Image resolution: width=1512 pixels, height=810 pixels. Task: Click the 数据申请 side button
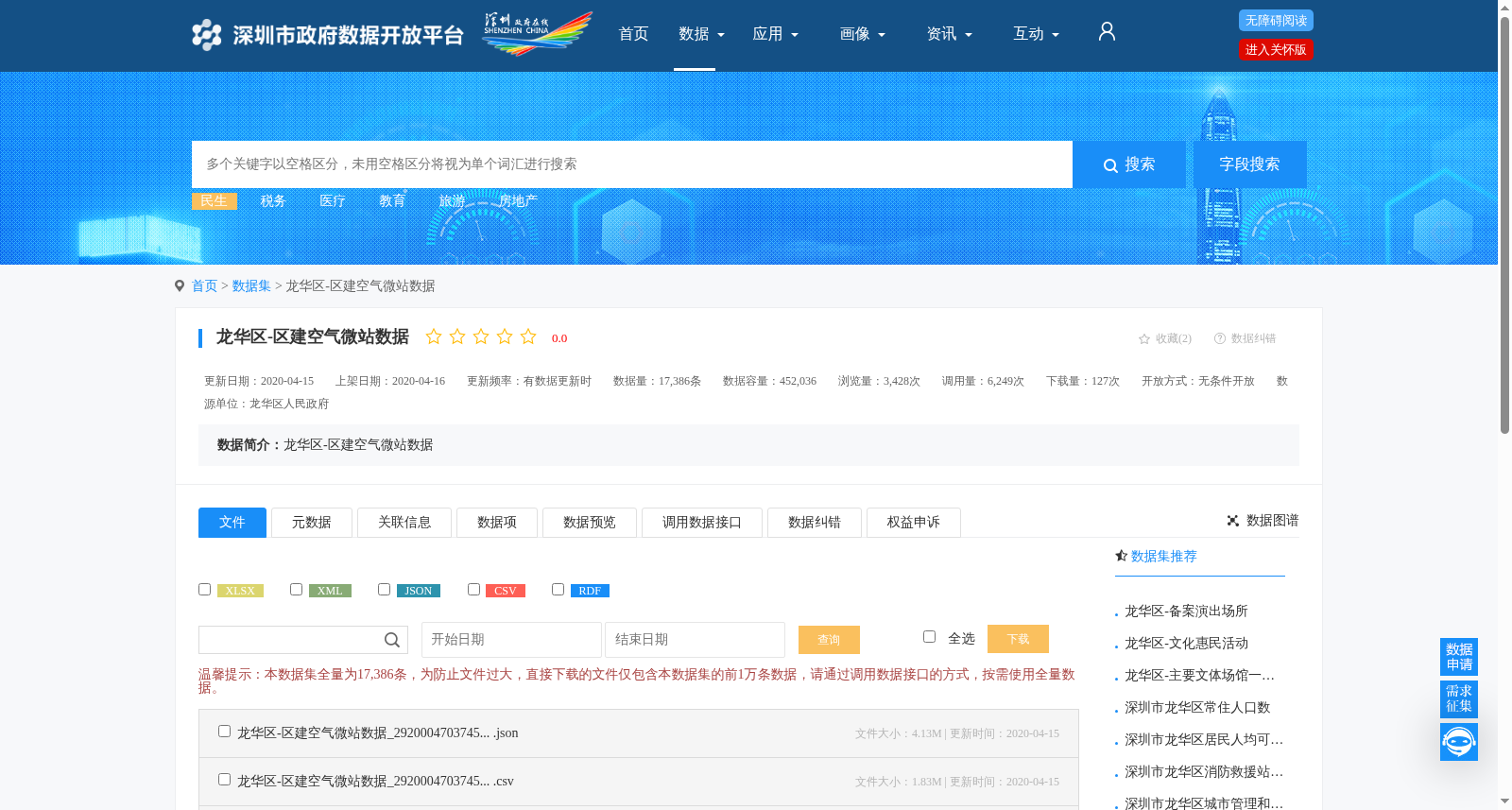coord(1459,657)
